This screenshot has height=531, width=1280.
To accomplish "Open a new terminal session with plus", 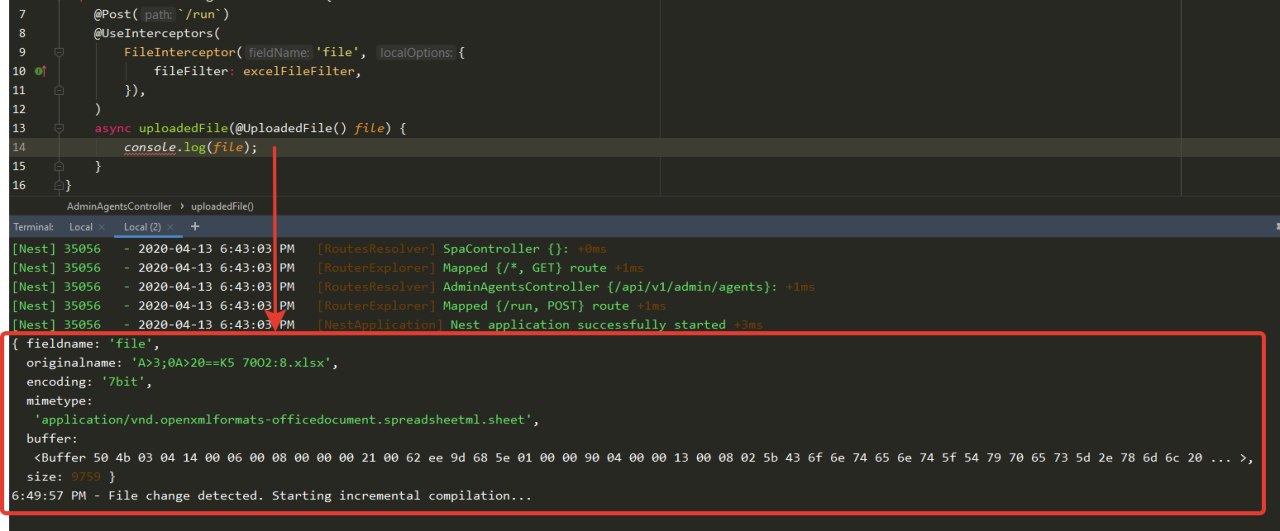I will [195, 227].
